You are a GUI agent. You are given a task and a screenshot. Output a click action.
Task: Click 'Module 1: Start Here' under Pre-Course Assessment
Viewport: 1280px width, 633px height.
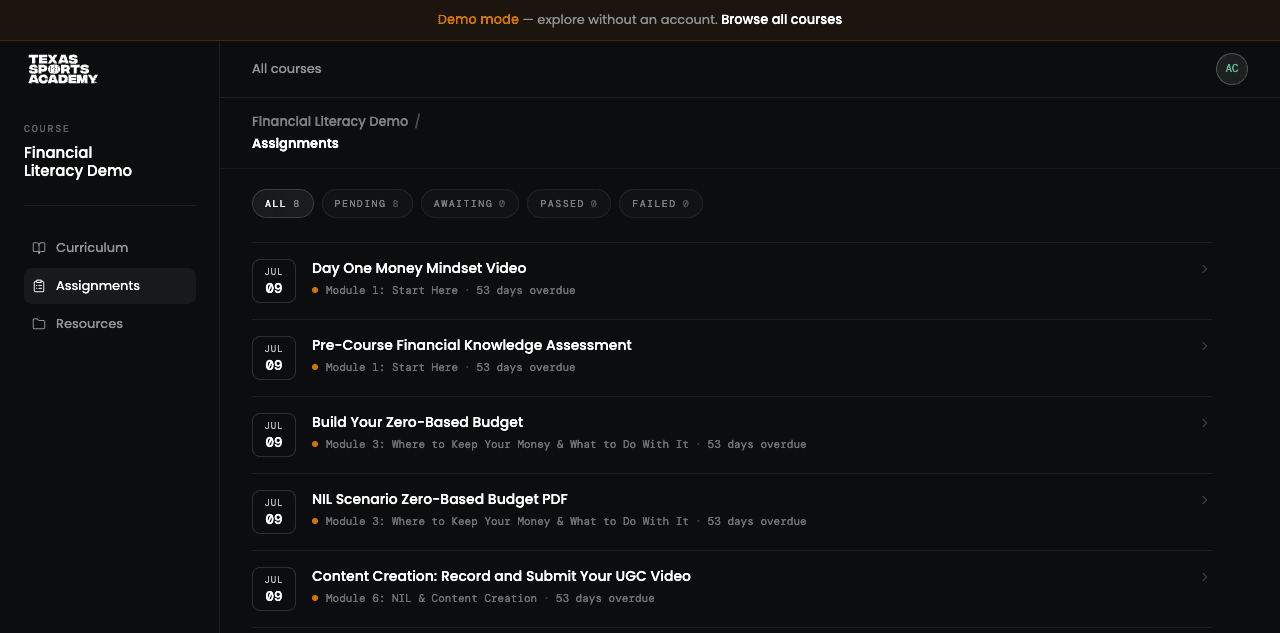tap(391, 367)
